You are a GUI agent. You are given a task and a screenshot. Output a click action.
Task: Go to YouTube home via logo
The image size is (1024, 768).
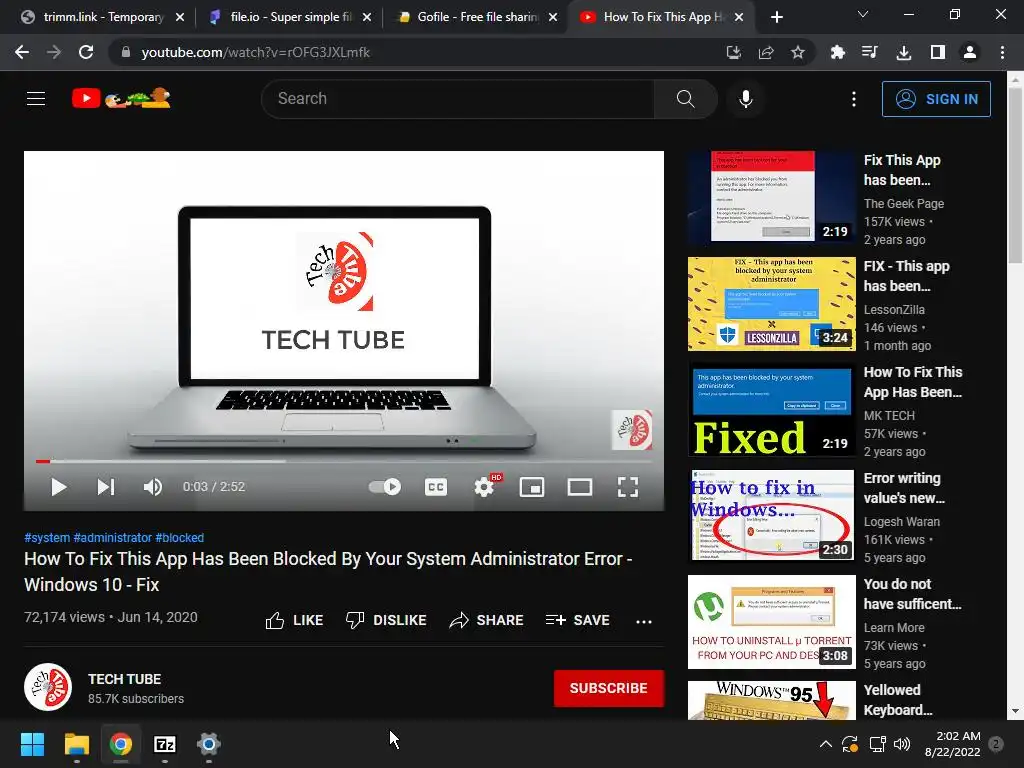[x=121, y=99]
